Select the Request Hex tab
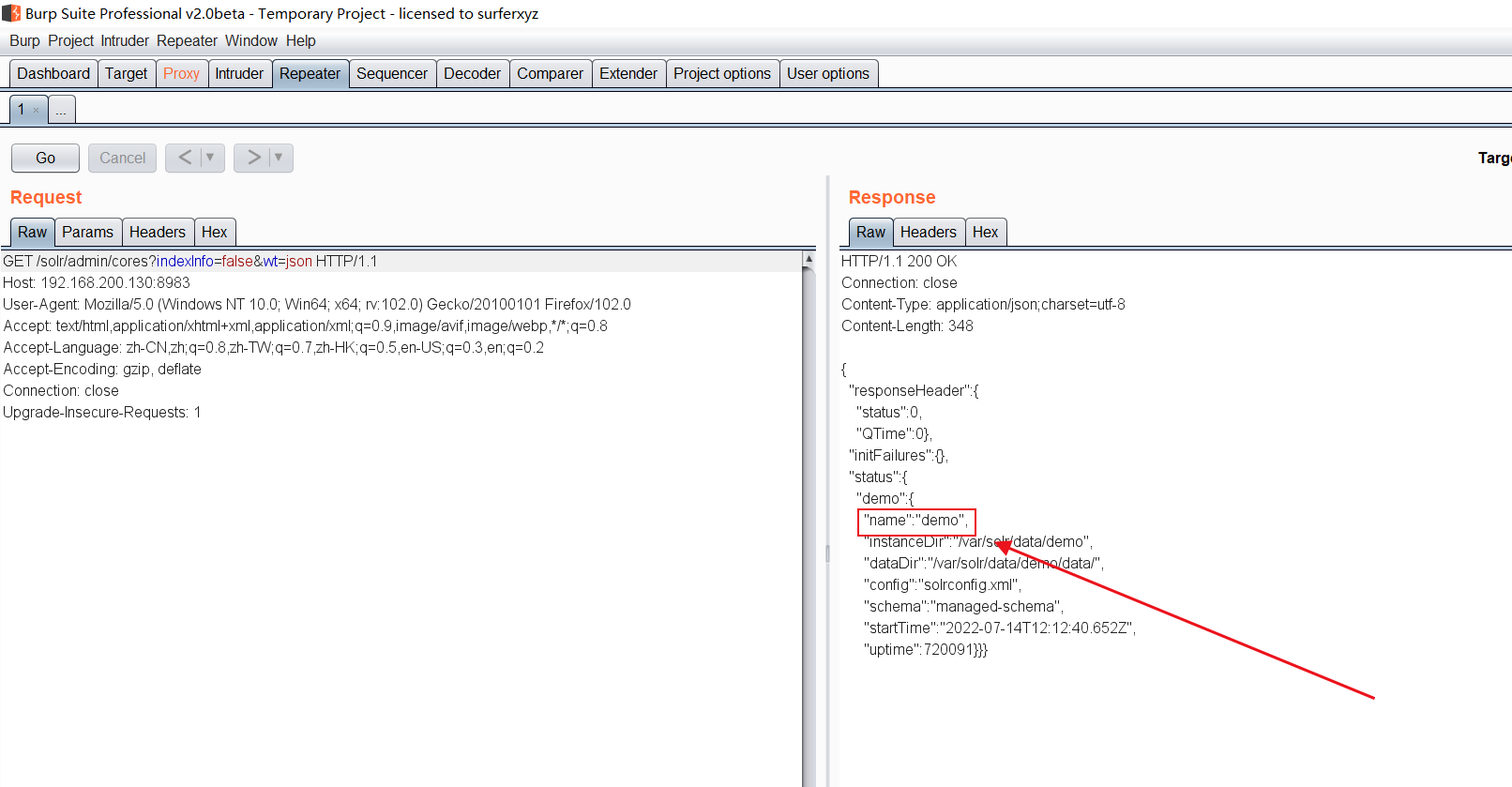This screenshot has width=1512, height=787. coord(215,232)
